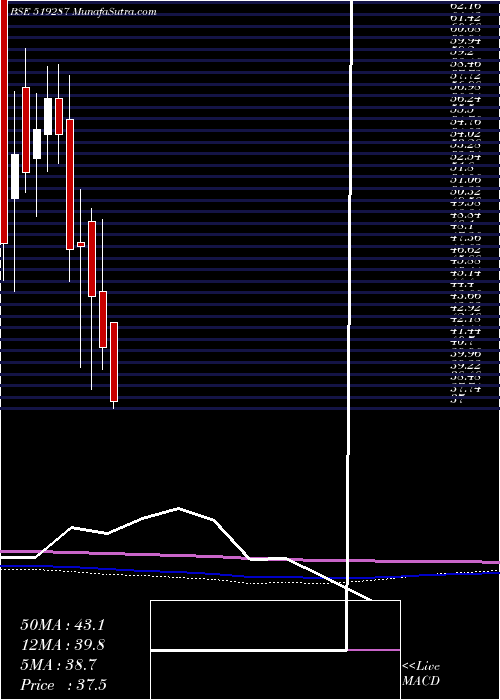This screenshot has width=500, height=700.
Task: Select the 'Price : 37.5' readout
Action: 63,685
